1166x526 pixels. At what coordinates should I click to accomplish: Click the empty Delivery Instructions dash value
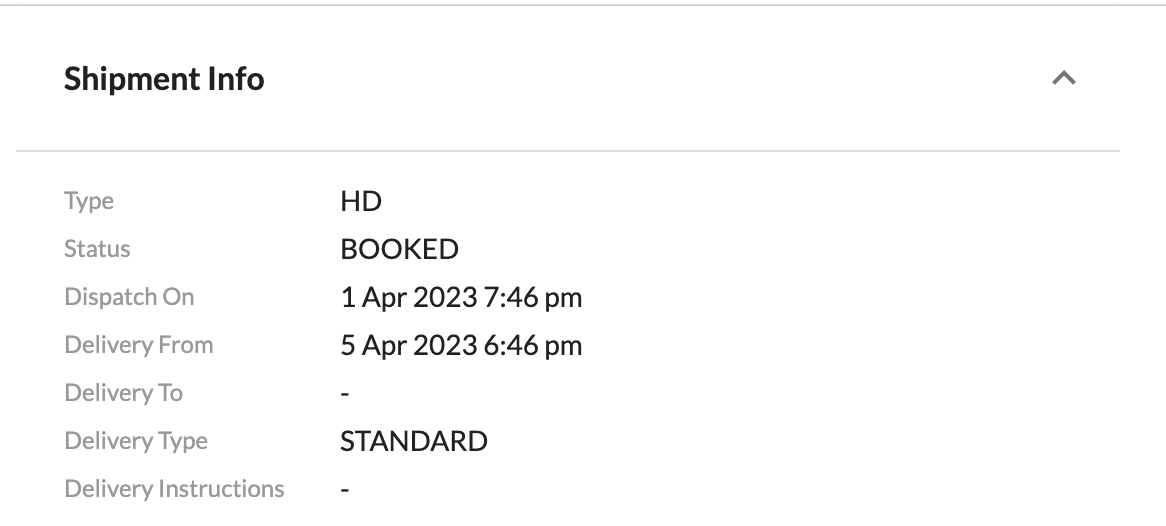point(345,490)
